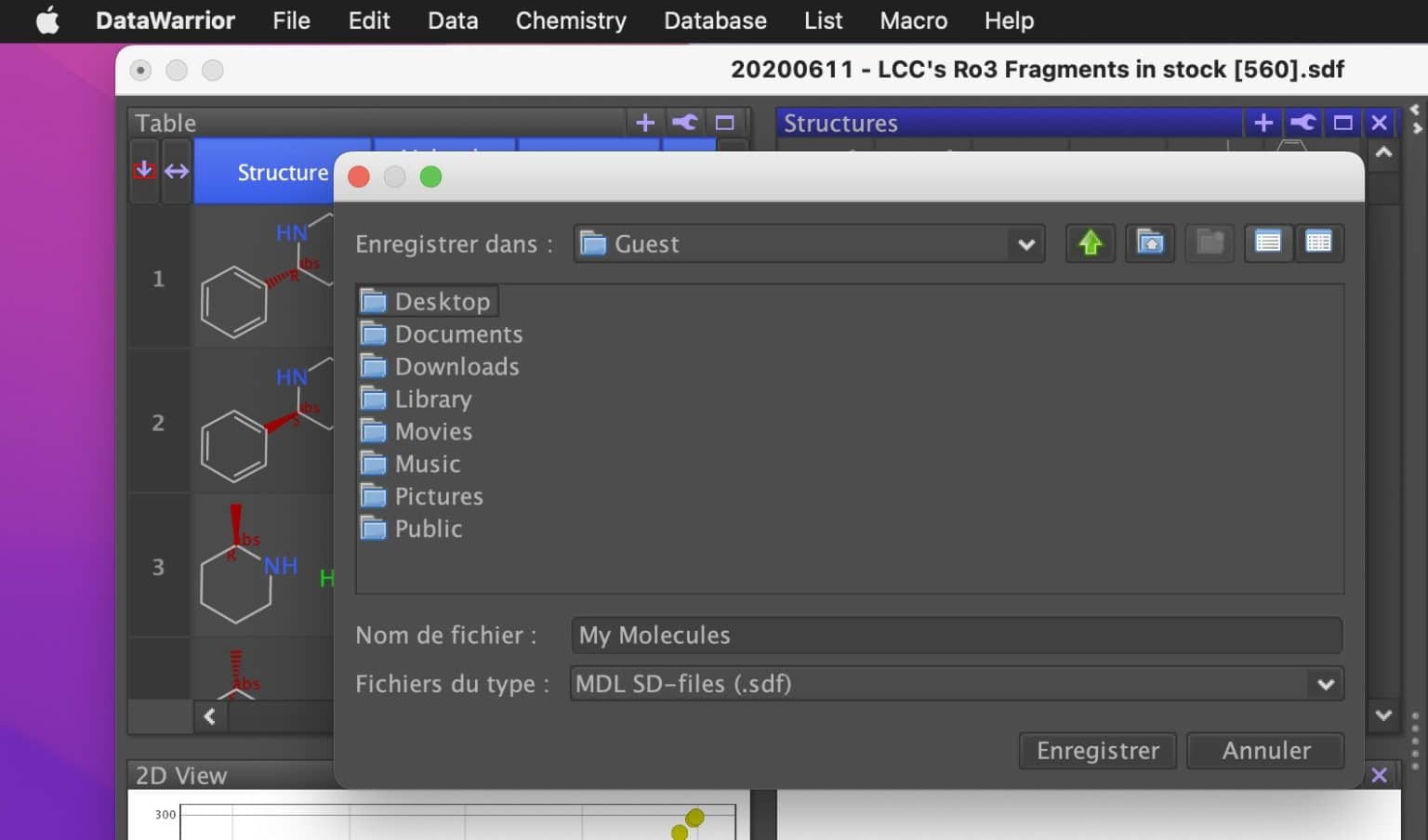Open the Apple menu
Image resolution: width=1428 pixels, height=840 pixels.
click(47, 20)
